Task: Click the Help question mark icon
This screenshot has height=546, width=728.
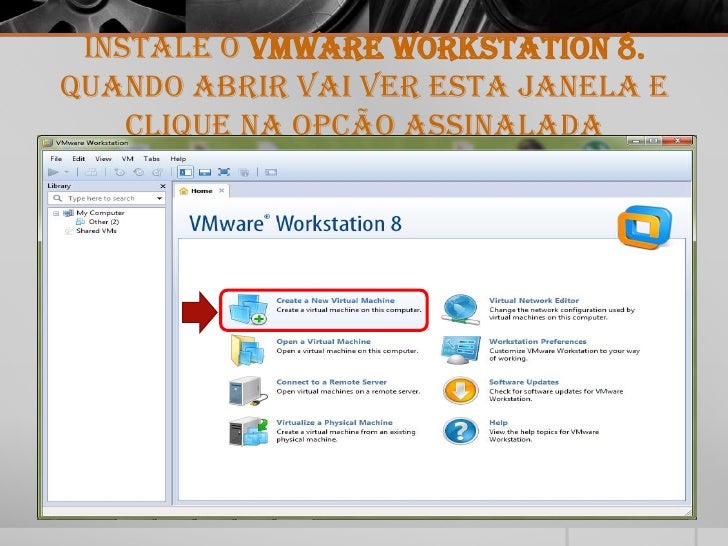Action: (x=460, y=431)
